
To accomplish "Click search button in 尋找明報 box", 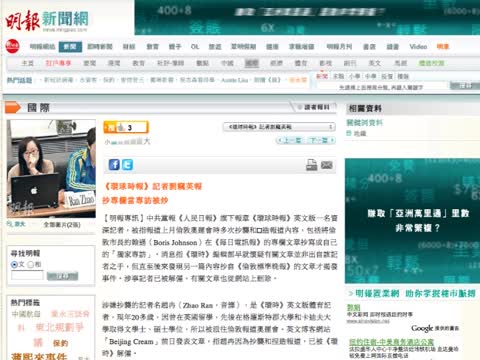I will click(x=62, y=276).
